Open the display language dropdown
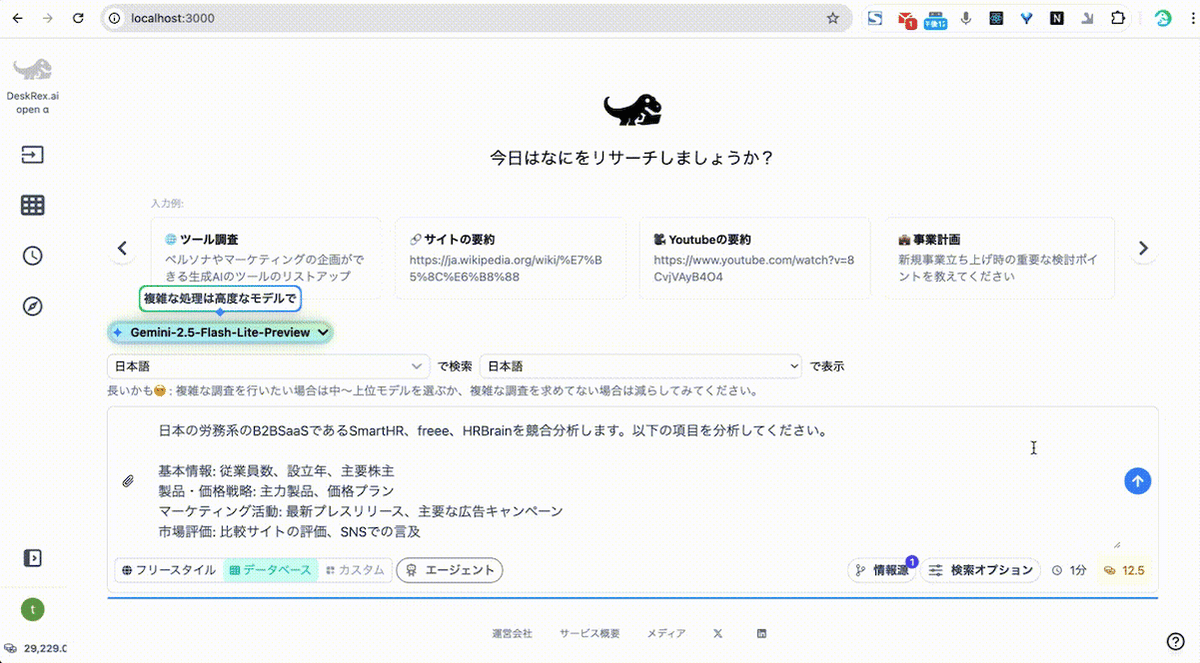Viewport: 1200px width, 663px height. (640, 365)
